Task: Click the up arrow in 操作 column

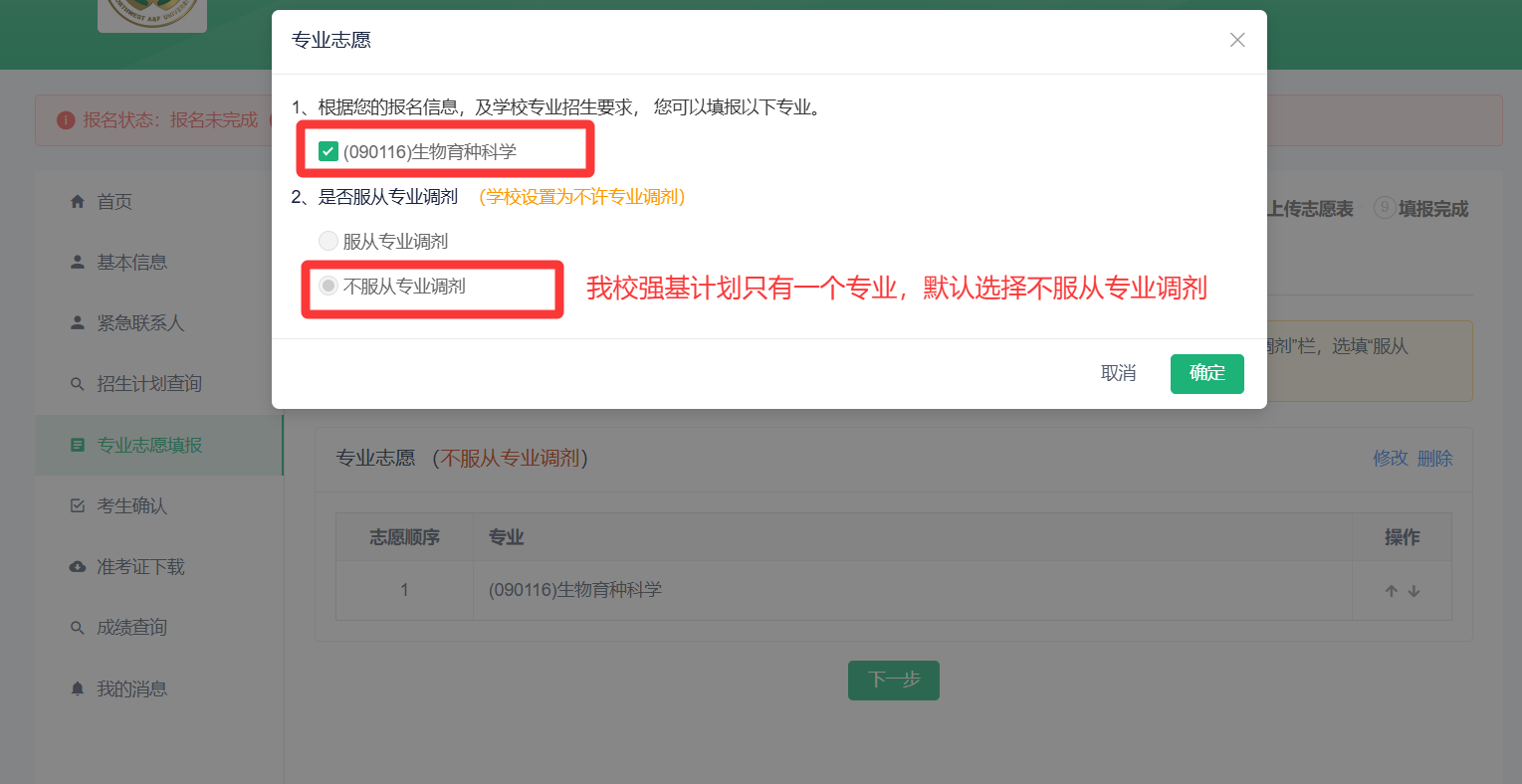Action: (x=1392, y=591)
